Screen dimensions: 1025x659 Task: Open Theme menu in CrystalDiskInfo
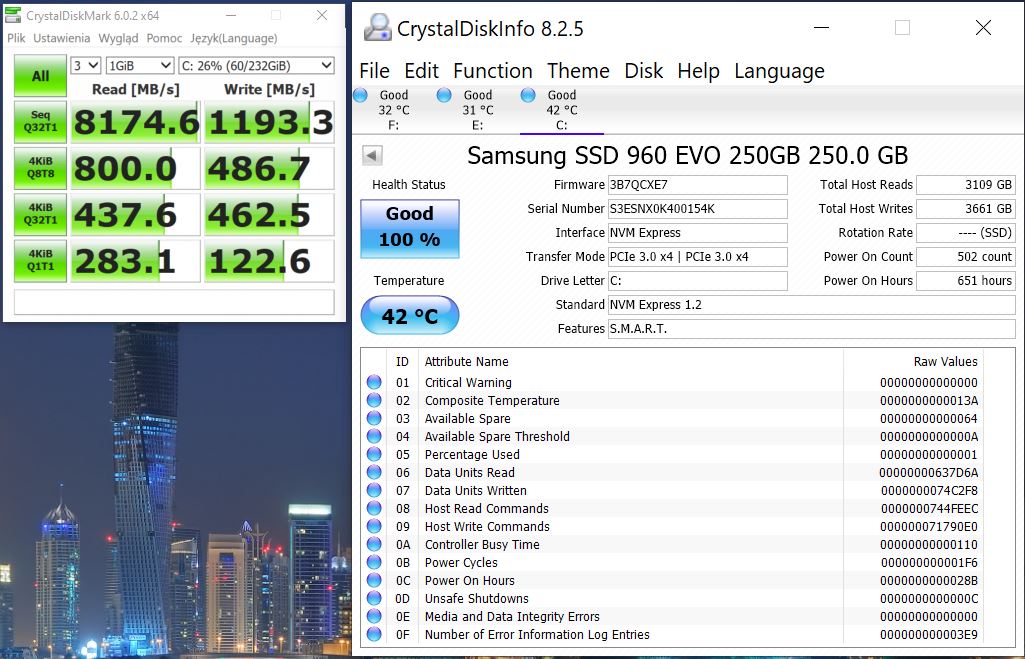tap(579, 71)
